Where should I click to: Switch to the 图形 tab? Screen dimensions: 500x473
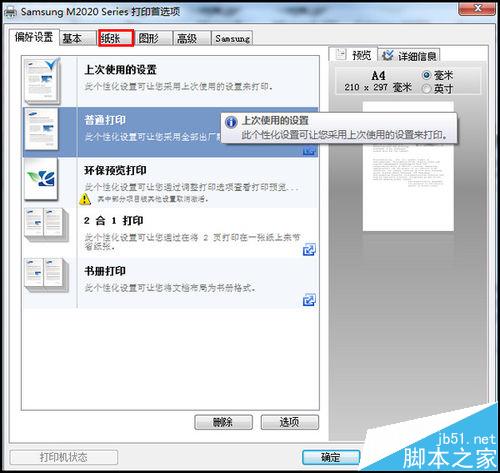click(154, 38)
